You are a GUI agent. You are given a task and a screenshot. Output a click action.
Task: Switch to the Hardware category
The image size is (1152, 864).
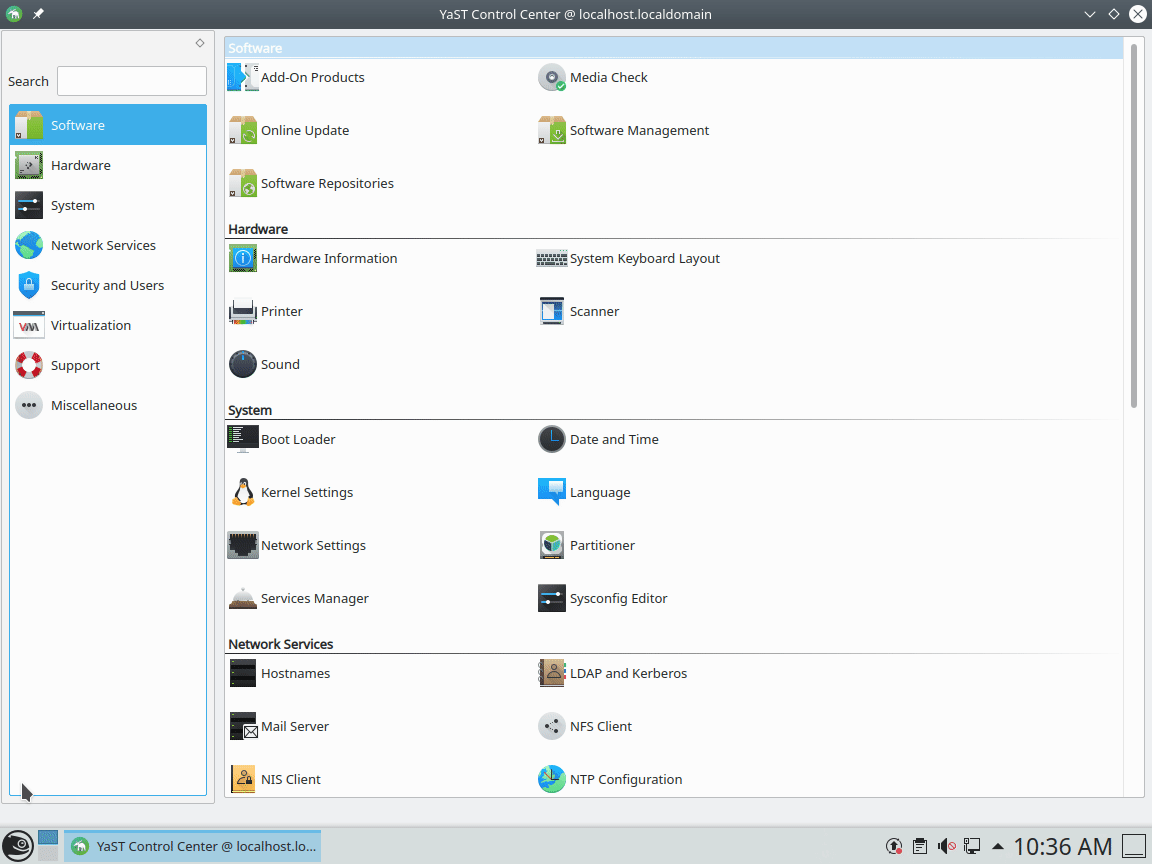[108, 165]
